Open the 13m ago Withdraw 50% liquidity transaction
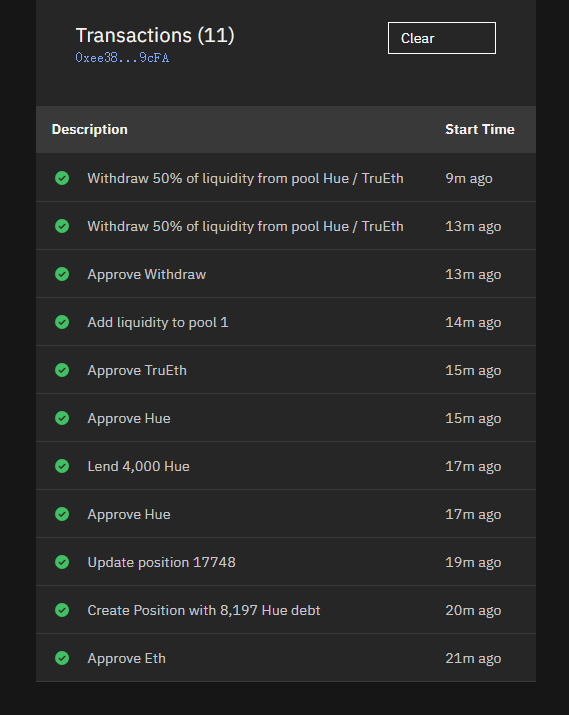Screen dimensions: 569x715 point(286,226)
